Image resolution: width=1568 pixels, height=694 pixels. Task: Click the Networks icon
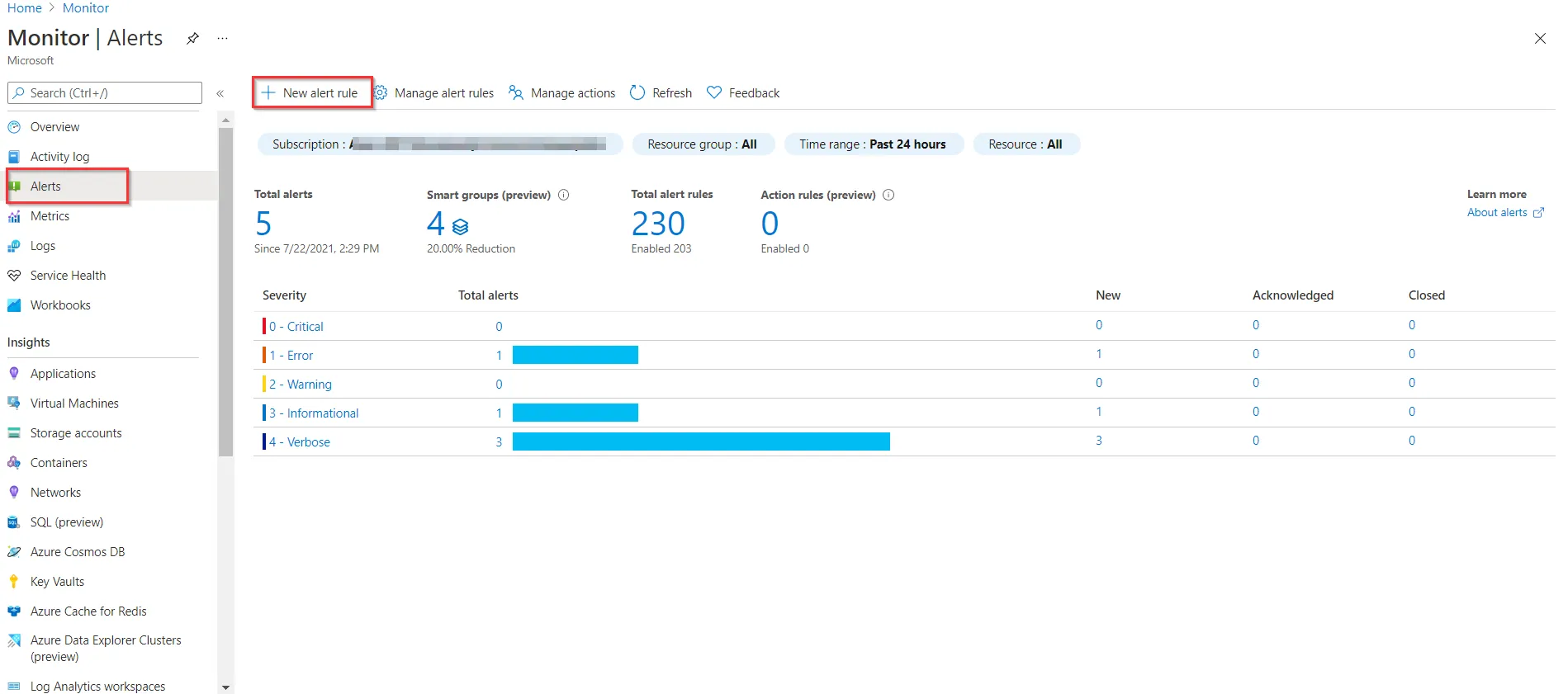click(x=14, y=493)
